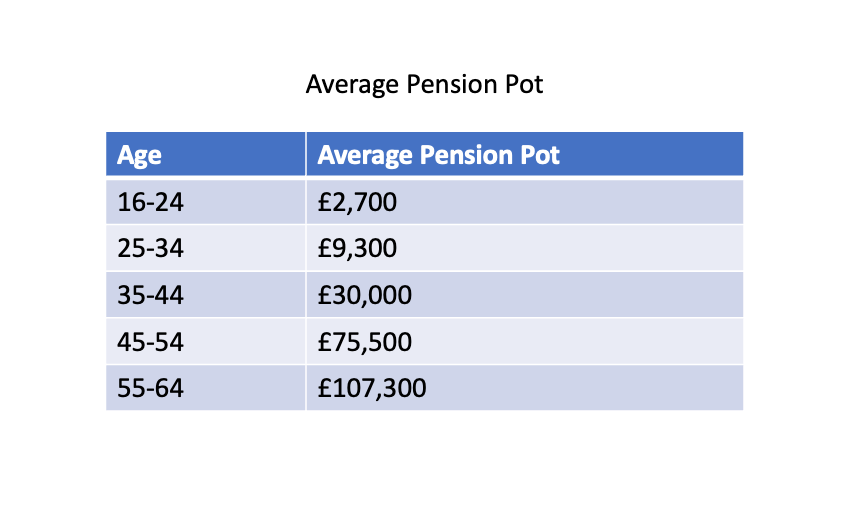Click the blank space right of £75,500
This screenshot has width=845, height=506.
pos(578,342)
